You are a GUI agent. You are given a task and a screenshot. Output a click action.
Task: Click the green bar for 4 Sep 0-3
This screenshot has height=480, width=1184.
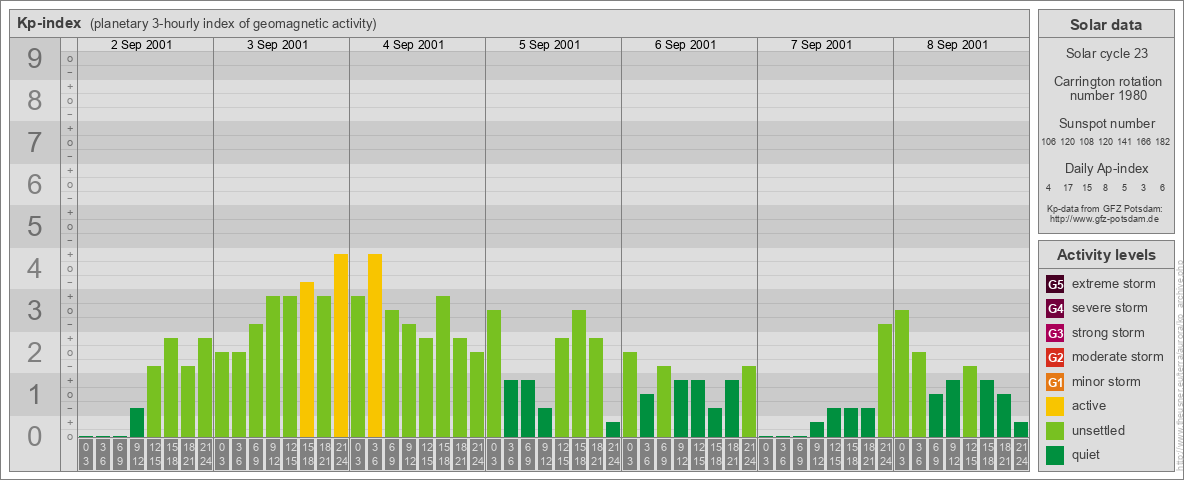pos(358,367)
